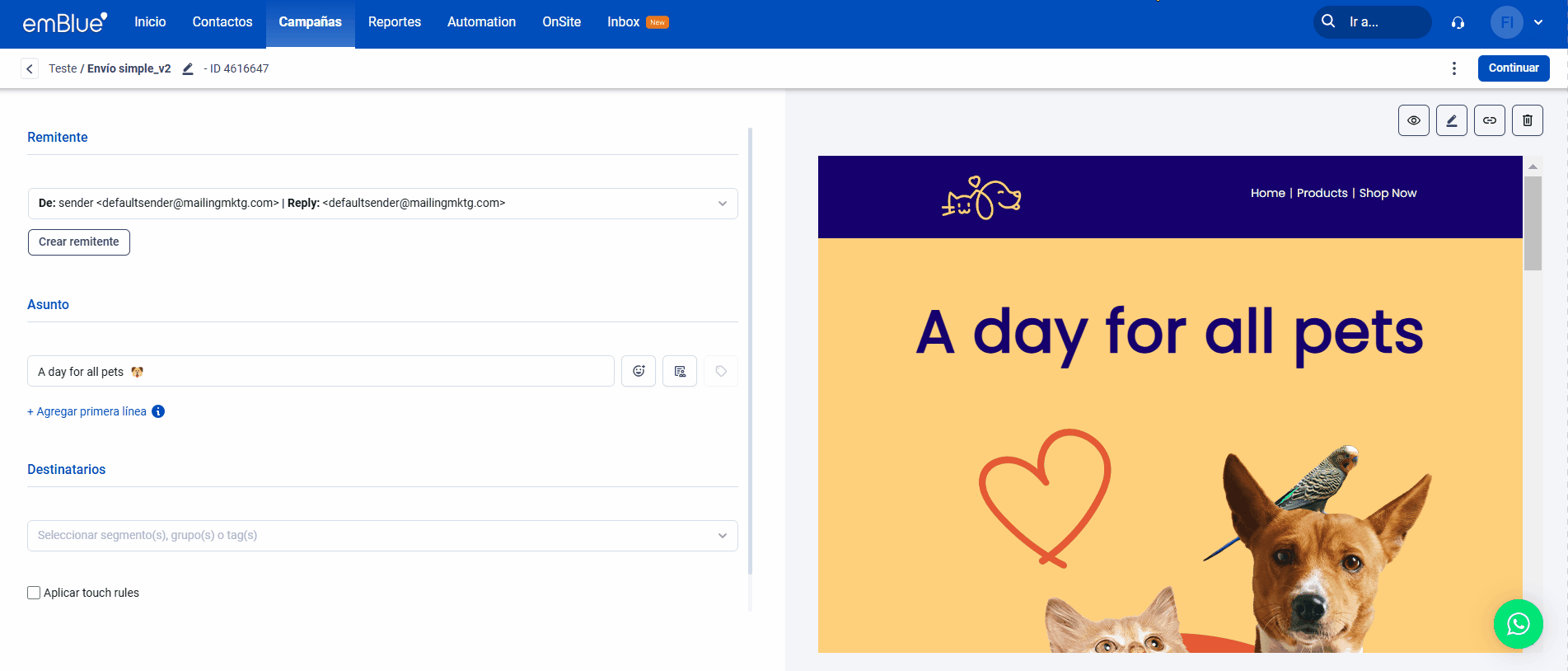Select the Campañas tab
1568x671 pixels.
pos(310,22)
